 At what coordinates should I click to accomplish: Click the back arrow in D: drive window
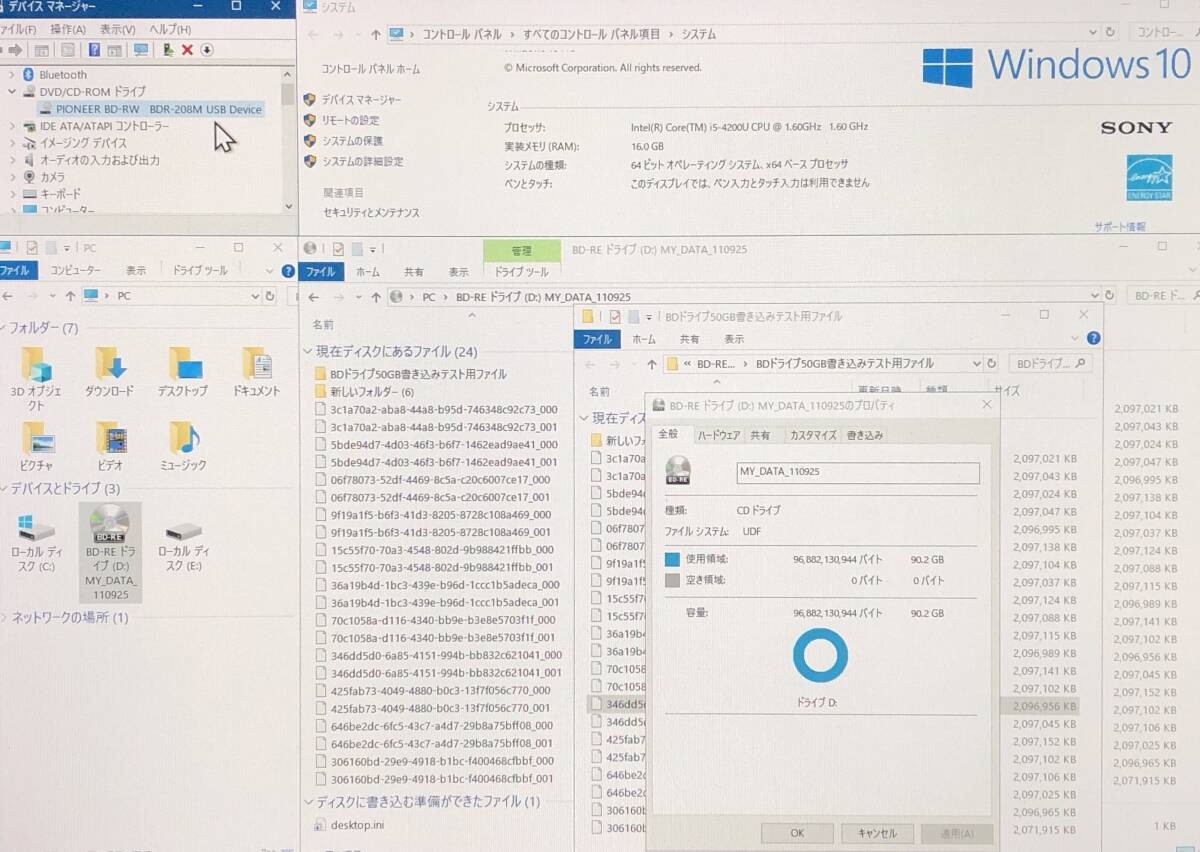coord(313,297)
